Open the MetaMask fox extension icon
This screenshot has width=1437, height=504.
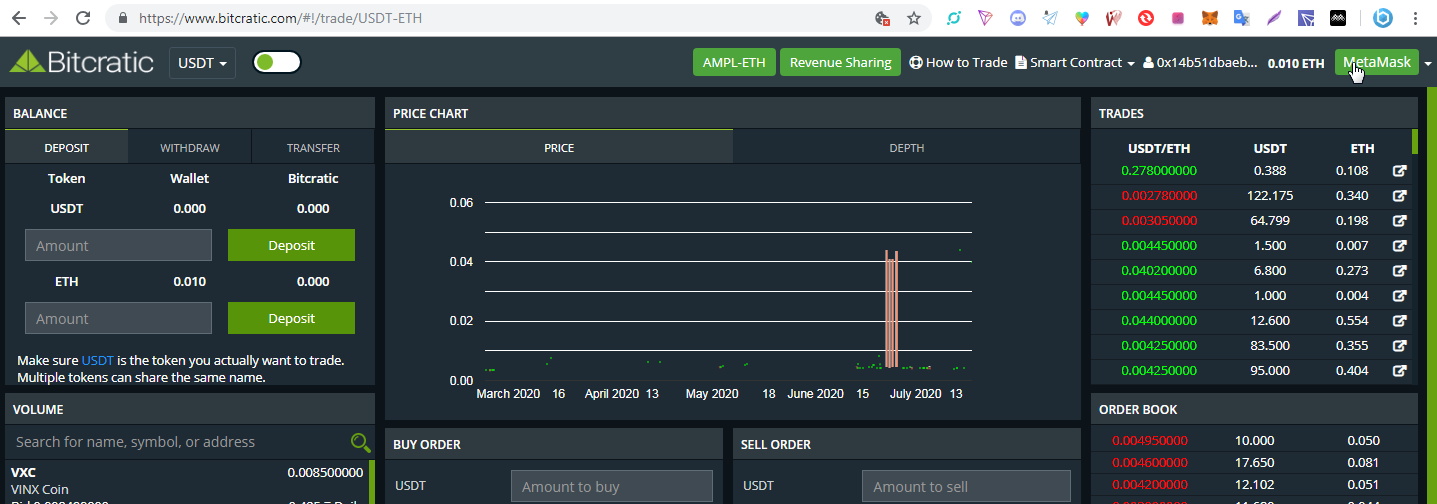[x=1211, y=18]
